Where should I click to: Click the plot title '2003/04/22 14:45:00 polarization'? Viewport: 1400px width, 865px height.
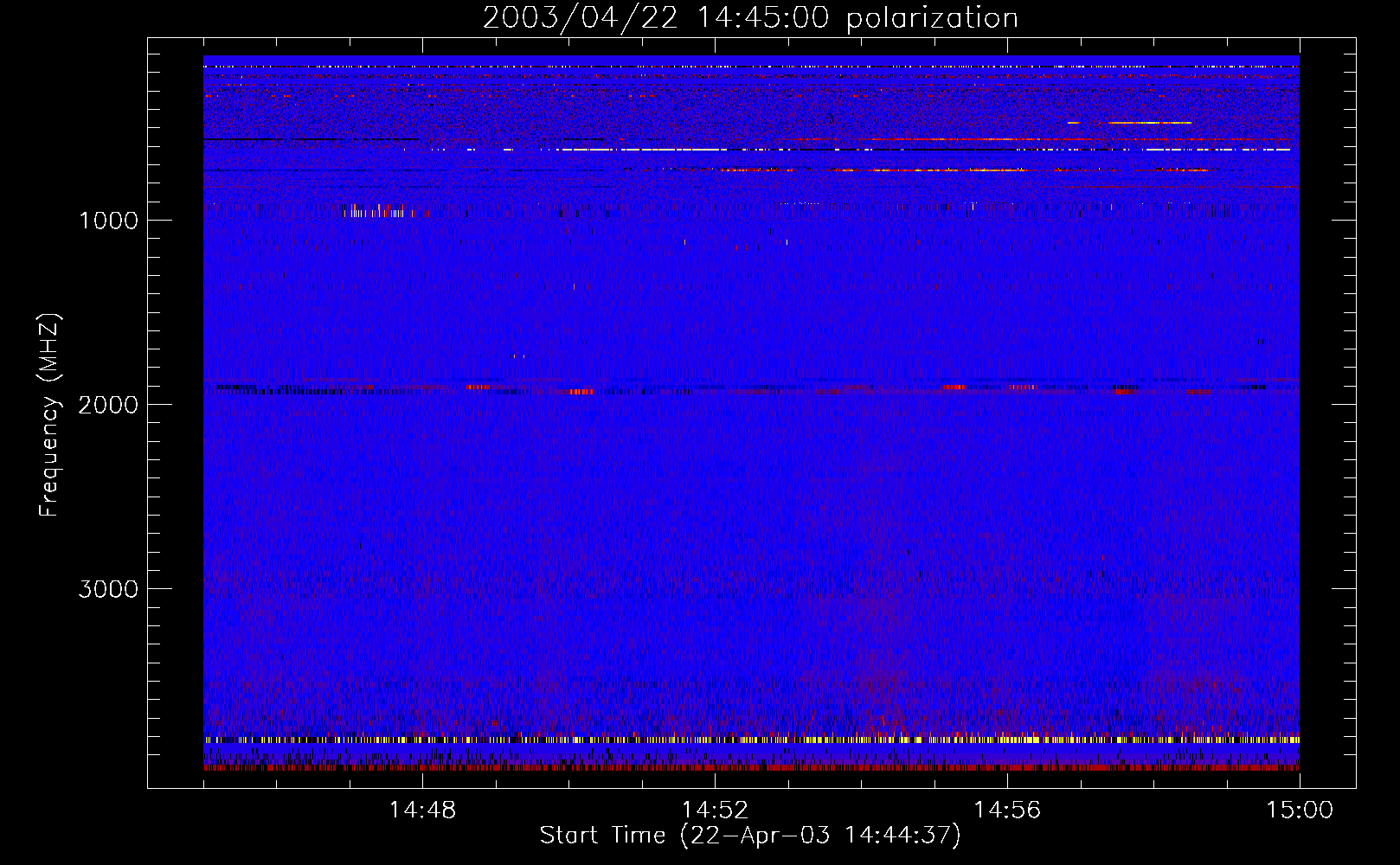pos(750,18)
